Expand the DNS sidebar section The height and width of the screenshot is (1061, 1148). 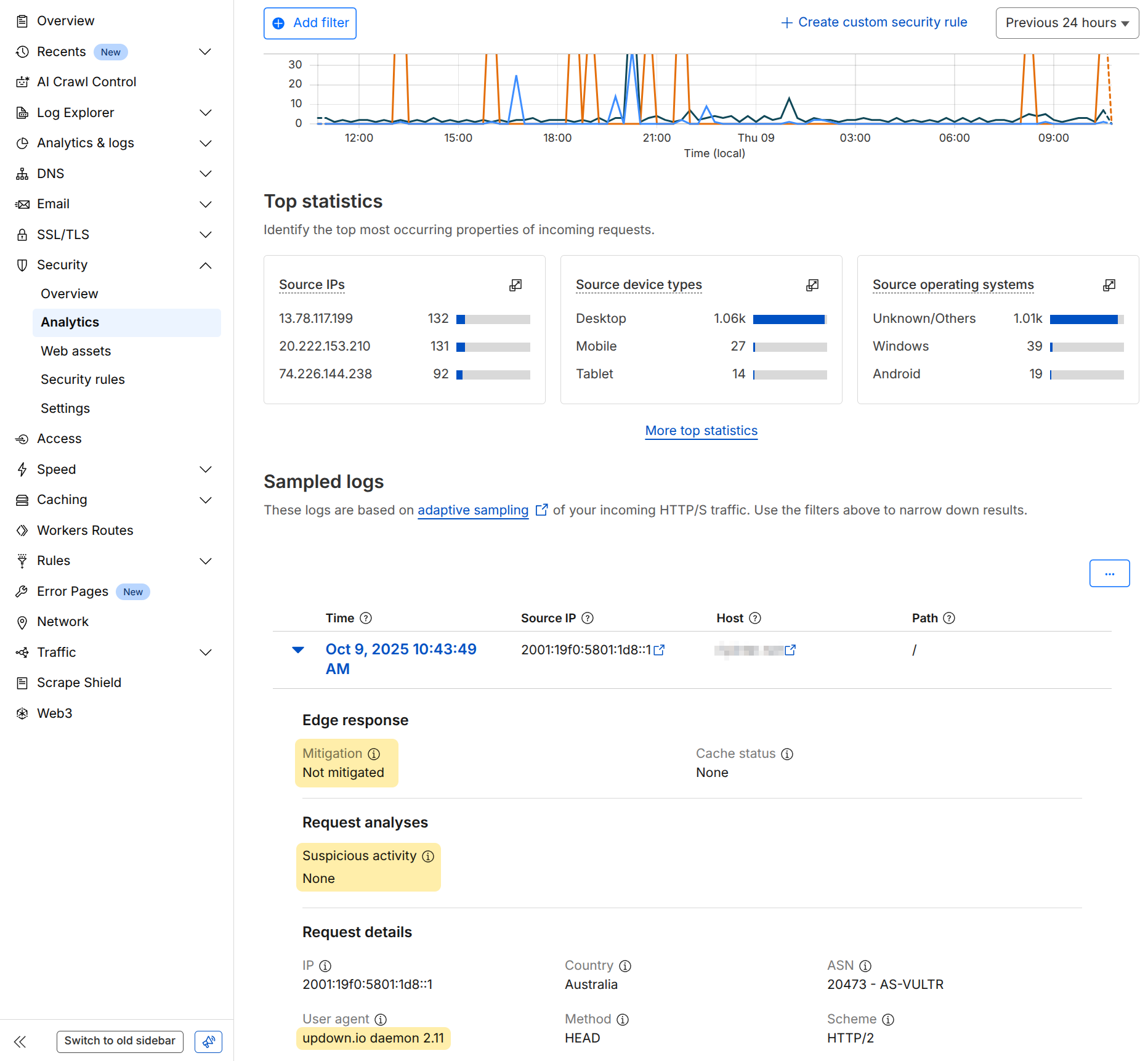tap(206, 174)
